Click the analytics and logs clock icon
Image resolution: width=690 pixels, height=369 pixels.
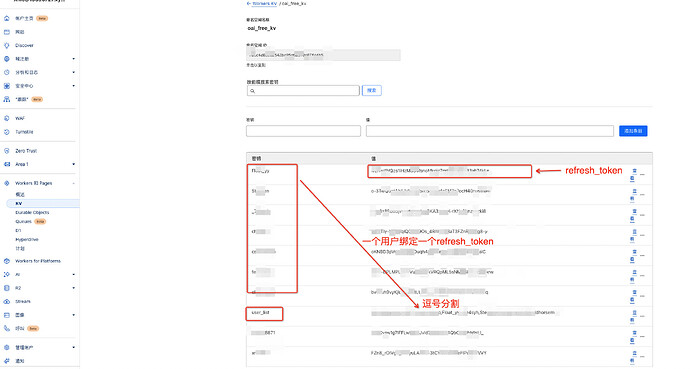7,72
